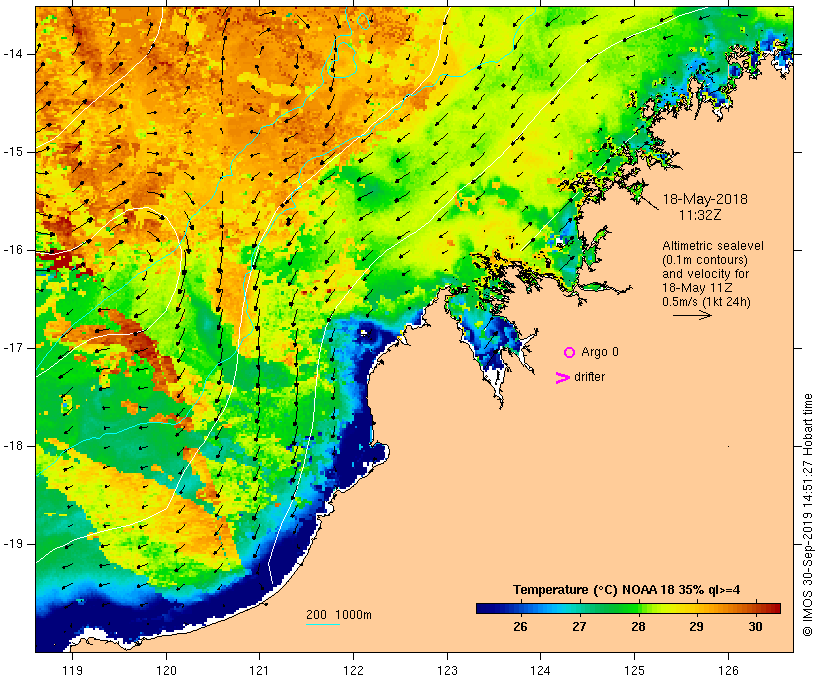Click the longitude axis label 124
Viewport: 820px width, 680px height.
(x=541, y=670)
